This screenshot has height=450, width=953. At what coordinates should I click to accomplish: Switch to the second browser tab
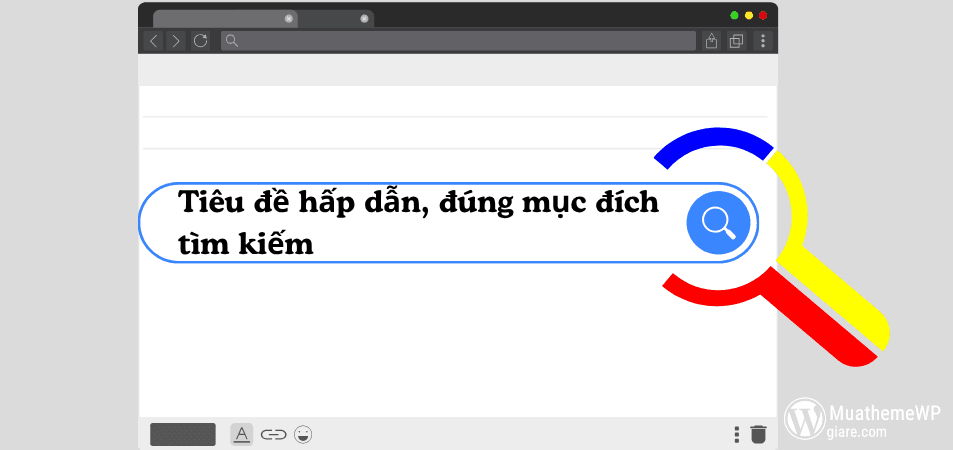pos(328,19)
